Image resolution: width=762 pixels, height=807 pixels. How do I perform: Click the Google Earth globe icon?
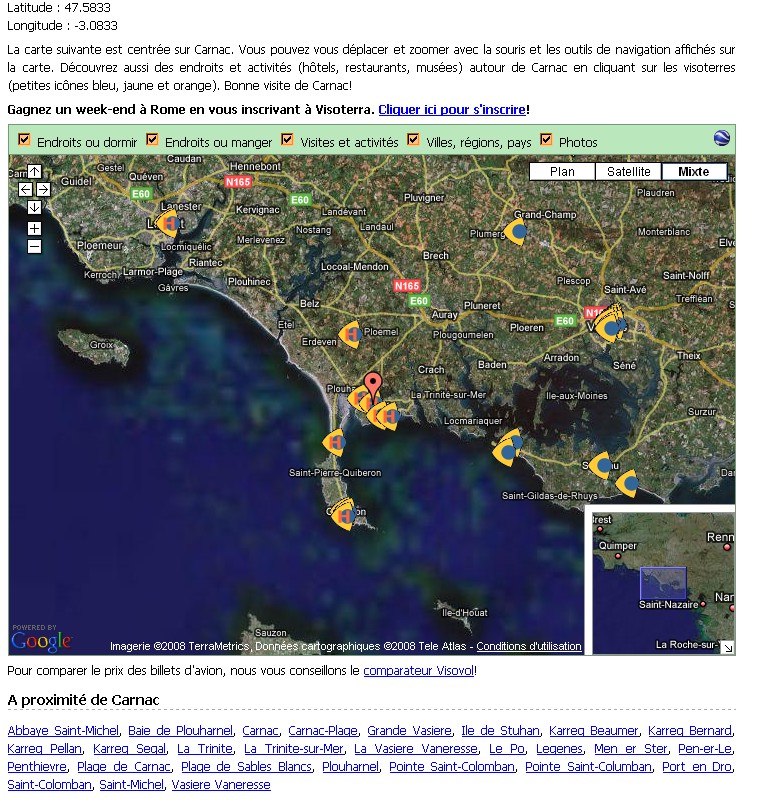pos(722,138)
